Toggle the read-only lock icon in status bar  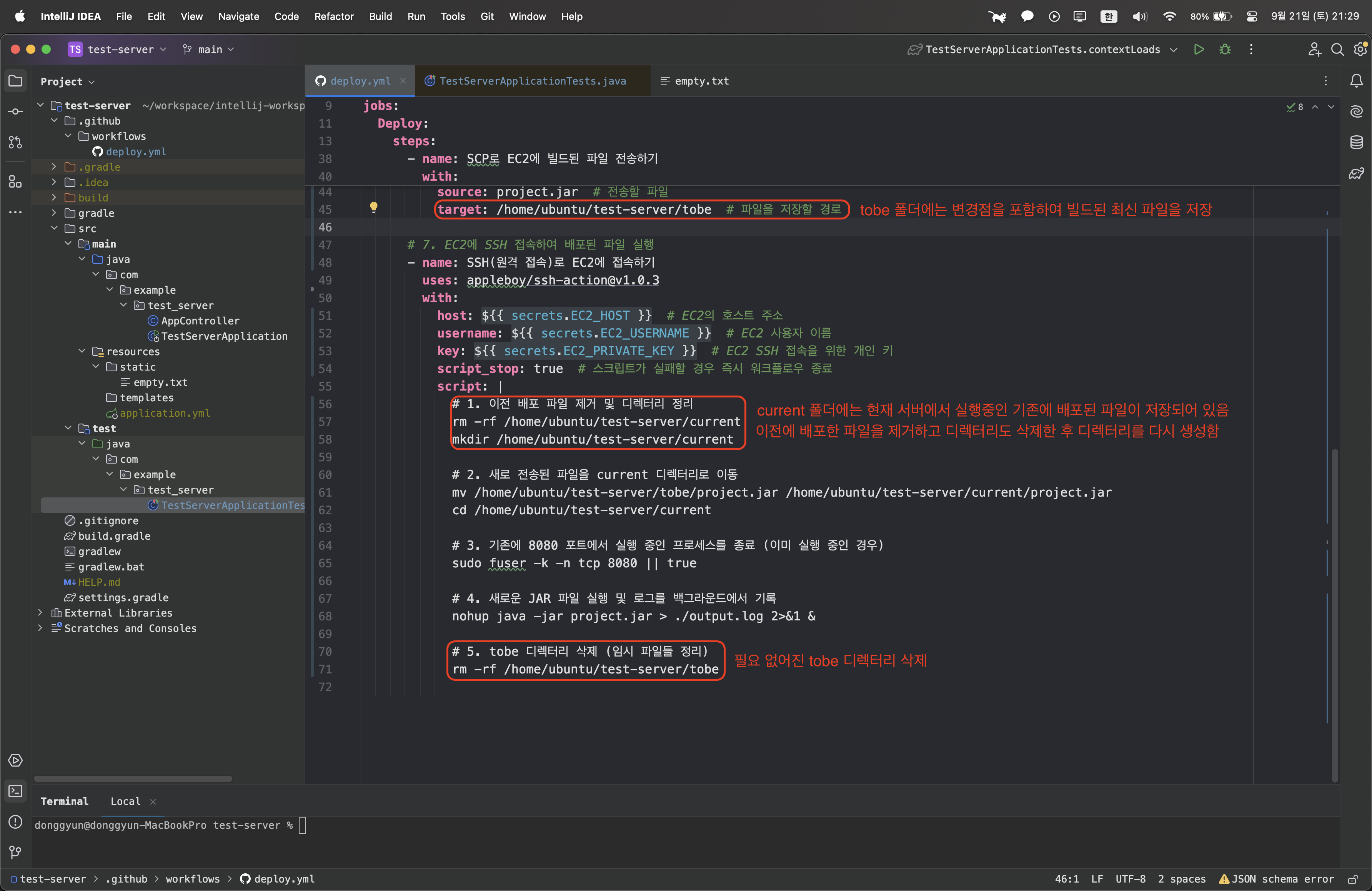[x=1352, y=879]
